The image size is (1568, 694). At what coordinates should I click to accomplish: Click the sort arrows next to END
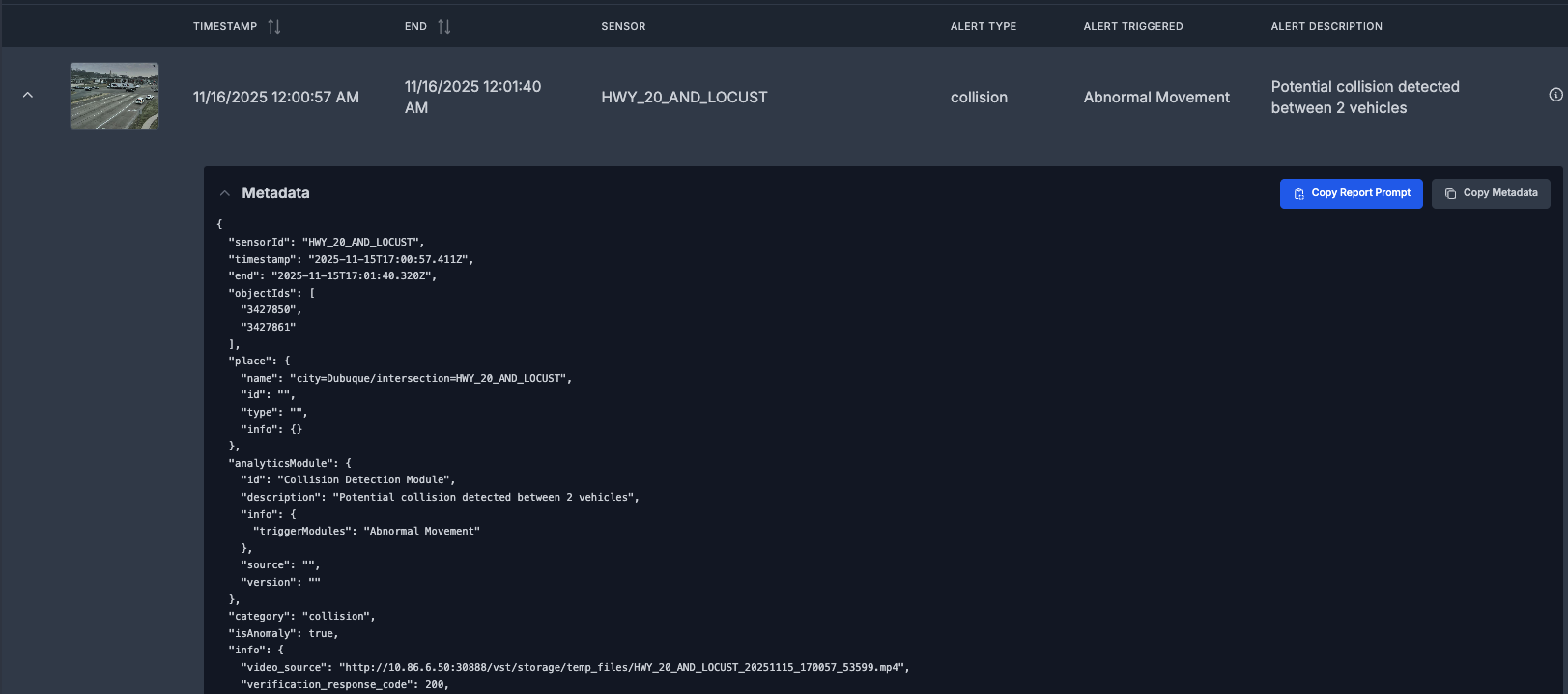[x=444, y=27]
